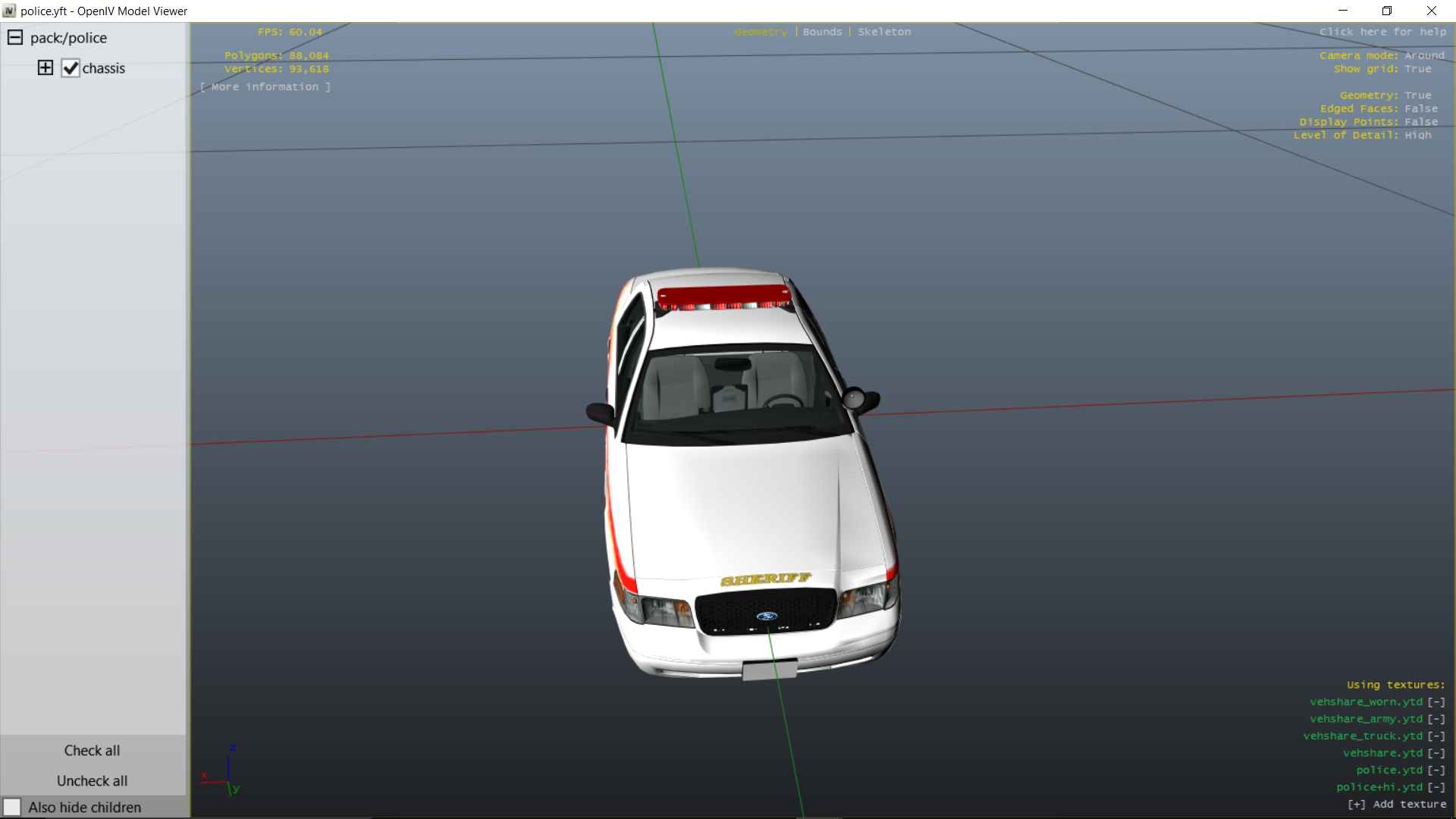Toggle the Show grid setting

pyautogui.click(x=1417, y=69)
